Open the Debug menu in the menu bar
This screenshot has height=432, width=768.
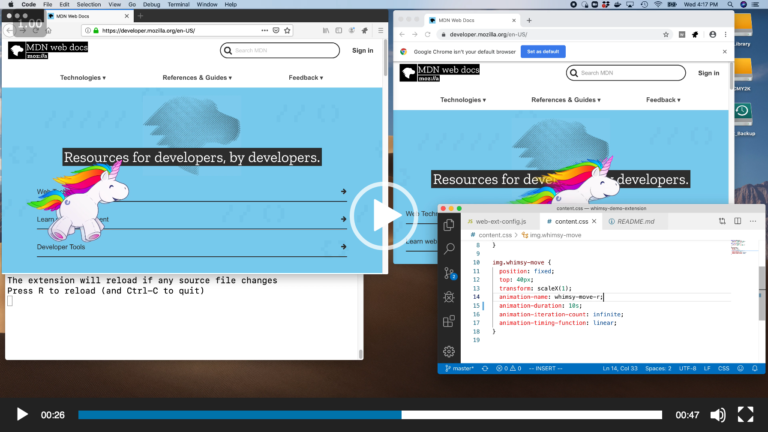(x=151, y=4)
